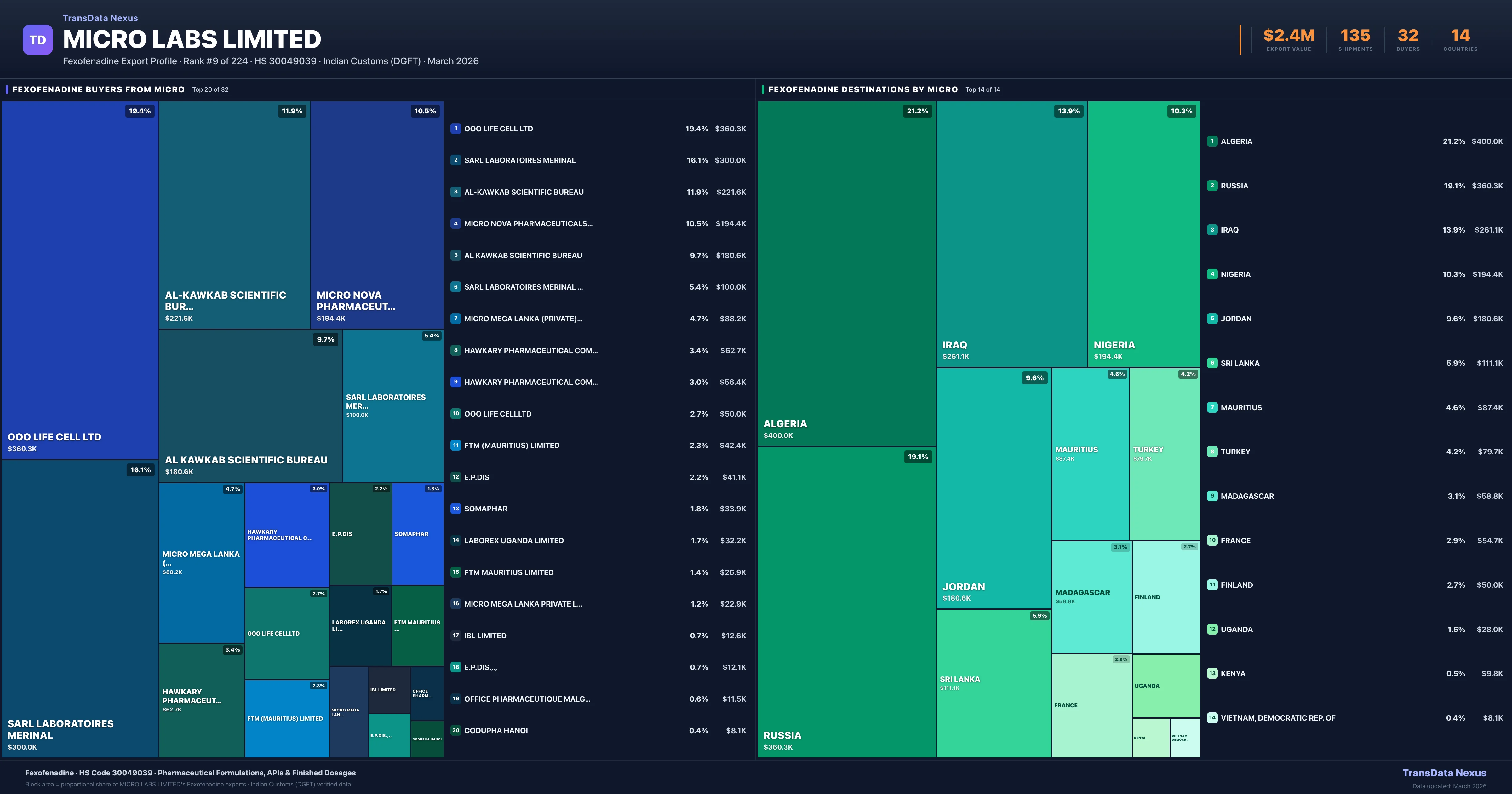Click rank badge 14 beside VIETNAM entry
The height and width of the screenshot is (794, 1512).
coord(1212,718)
